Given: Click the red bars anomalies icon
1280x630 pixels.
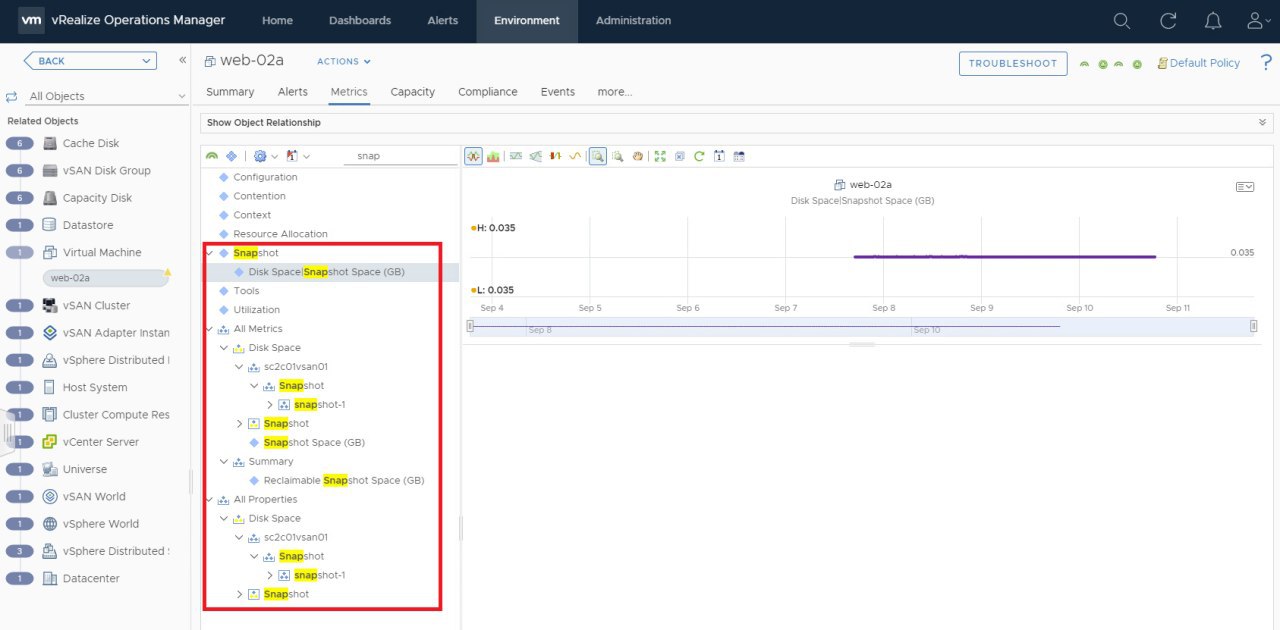Looking at the screenshot, I should 555,156.
